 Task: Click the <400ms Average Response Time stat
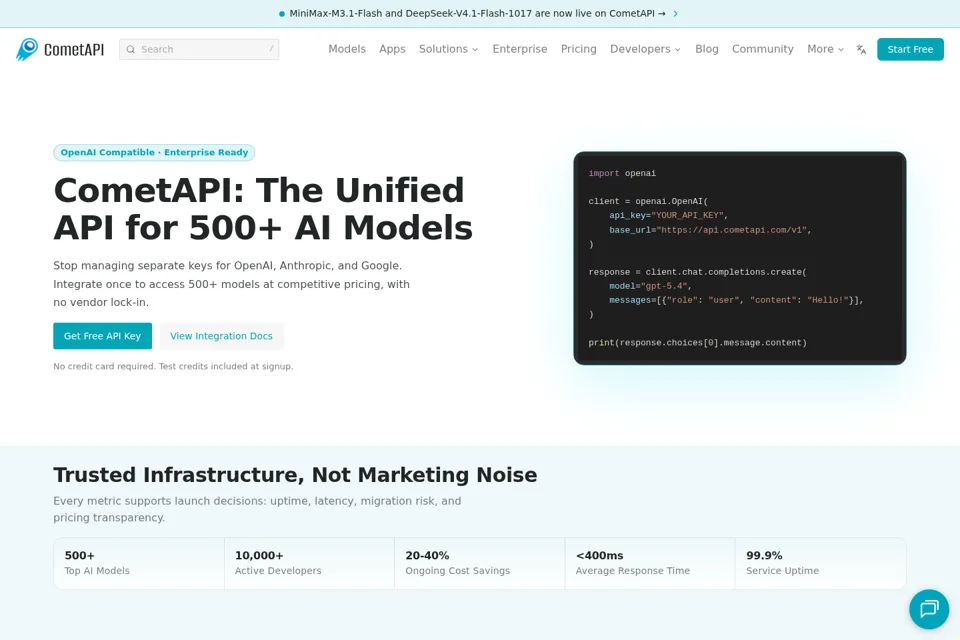650,563
